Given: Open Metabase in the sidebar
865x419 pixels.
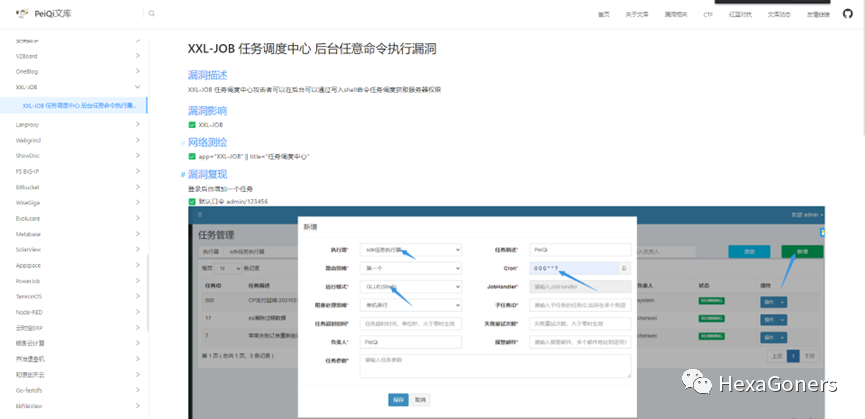Looking at the screenshot, I should click(x=28, y=234).
